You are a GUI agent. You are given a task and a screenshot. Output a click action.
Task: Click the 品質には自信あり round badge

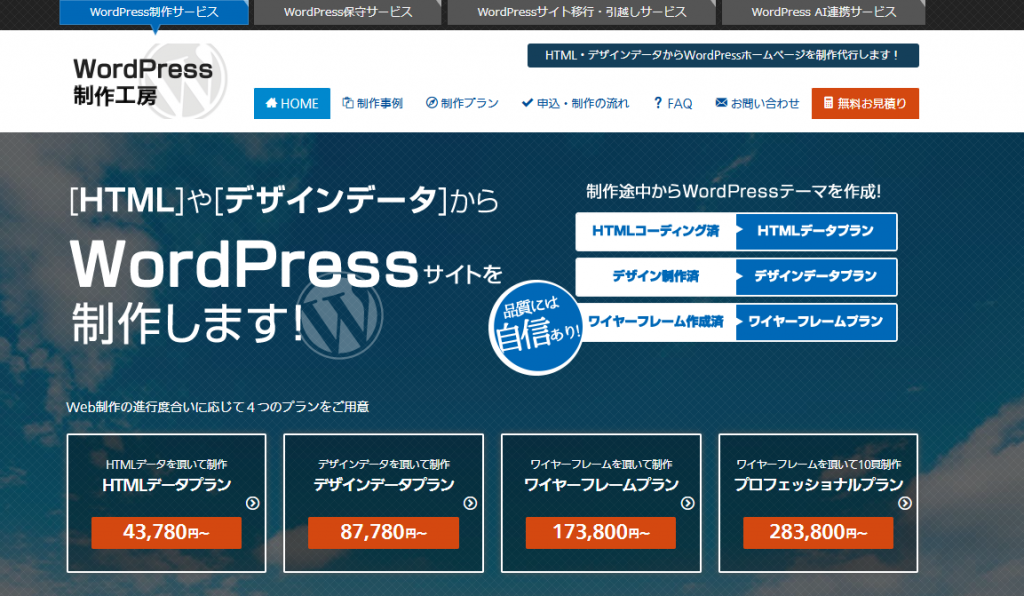pos(536,328)
